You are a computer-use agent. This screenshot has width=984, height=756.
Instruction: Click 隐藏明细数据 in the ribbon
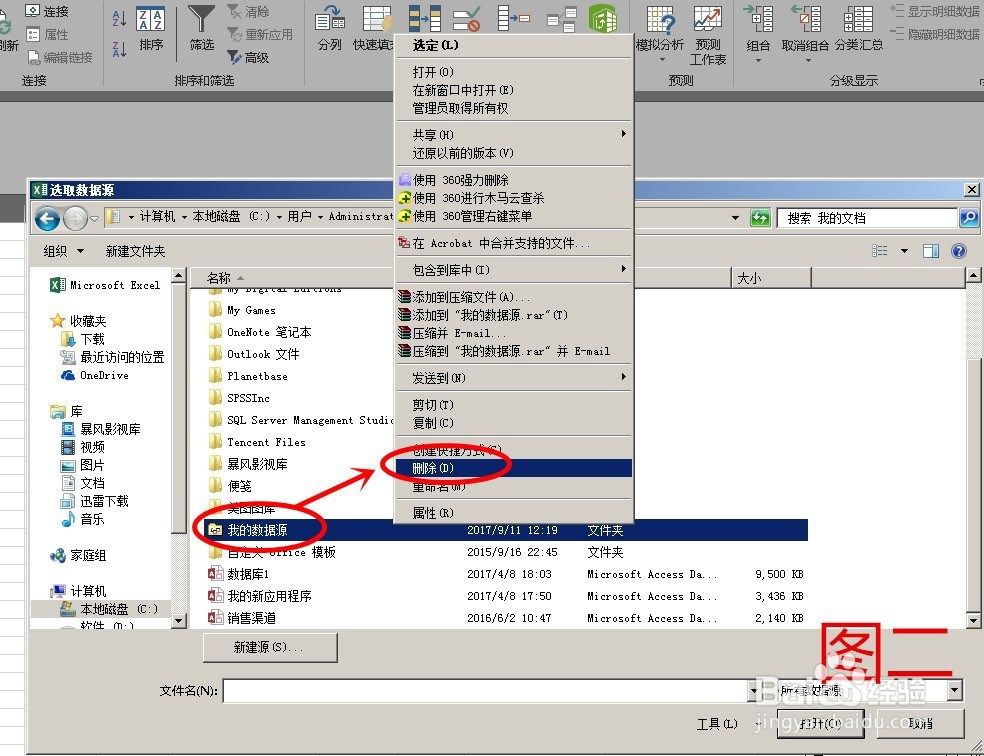point(936,35)
